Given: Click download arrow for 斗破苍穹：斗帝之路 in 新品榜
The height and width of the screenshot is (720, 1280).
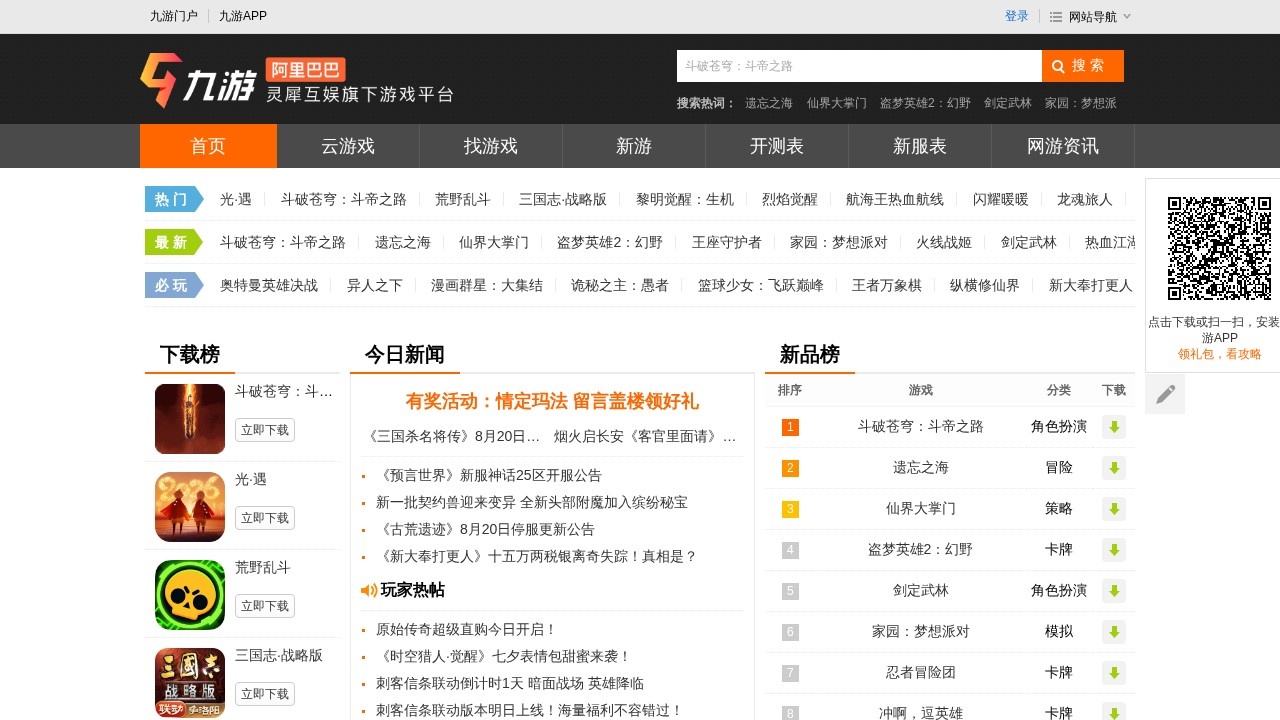Looking at the screenshot, I should 1114,427.
